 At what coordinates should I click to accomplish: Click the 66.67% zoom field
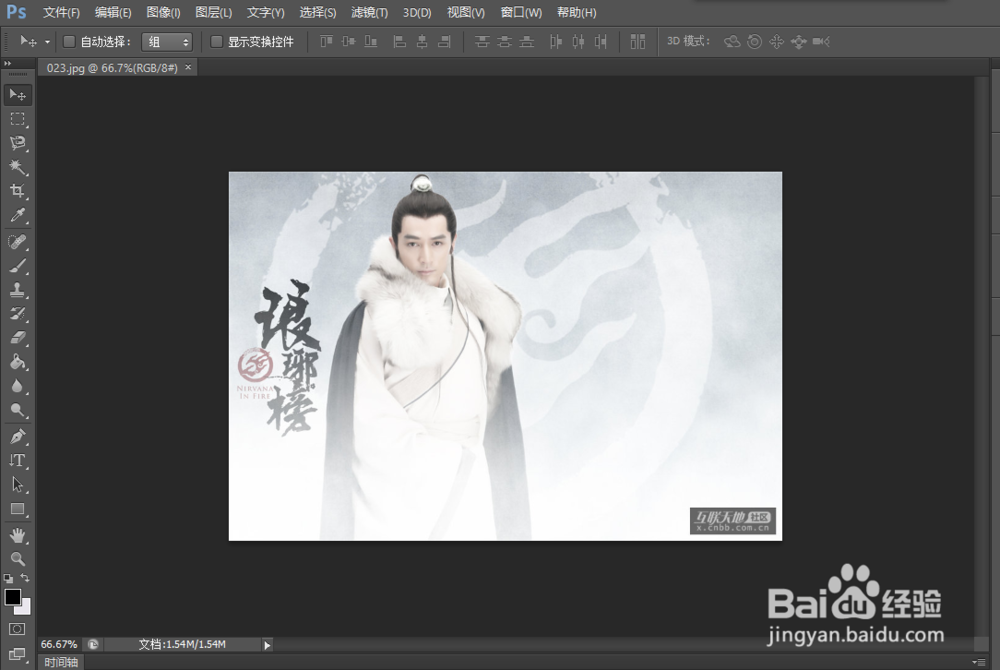(59, 645)
